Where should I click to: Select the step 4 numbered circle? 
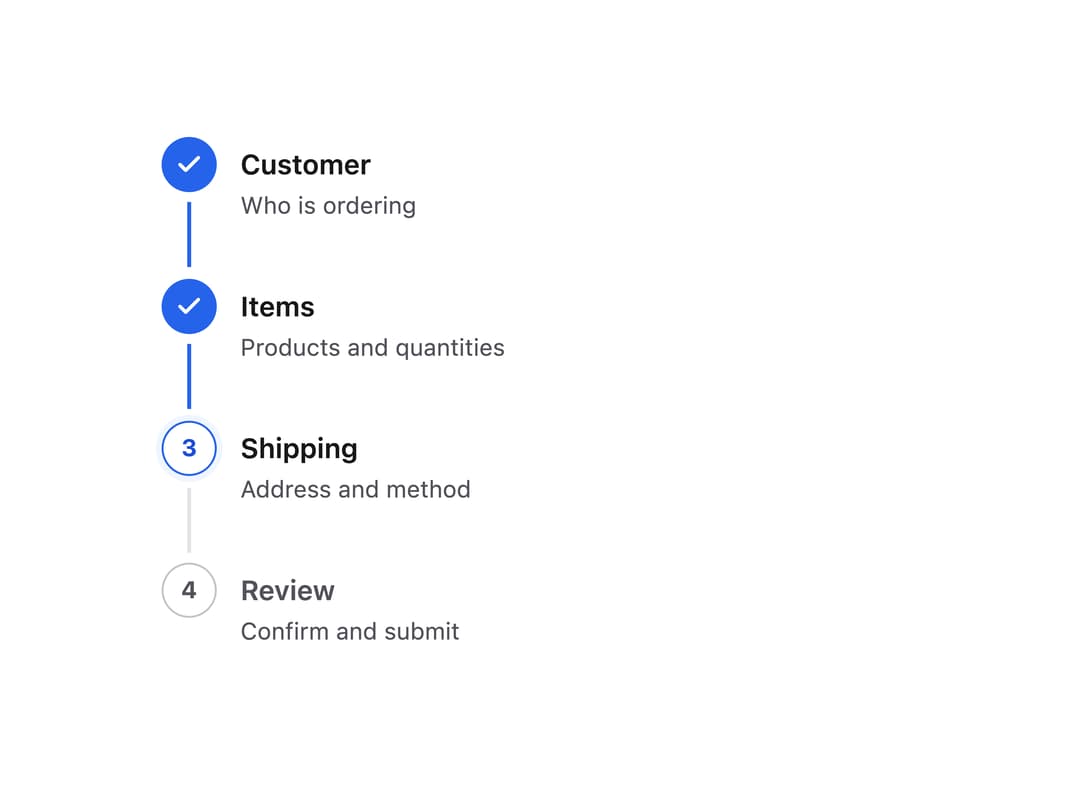point(189,590)
